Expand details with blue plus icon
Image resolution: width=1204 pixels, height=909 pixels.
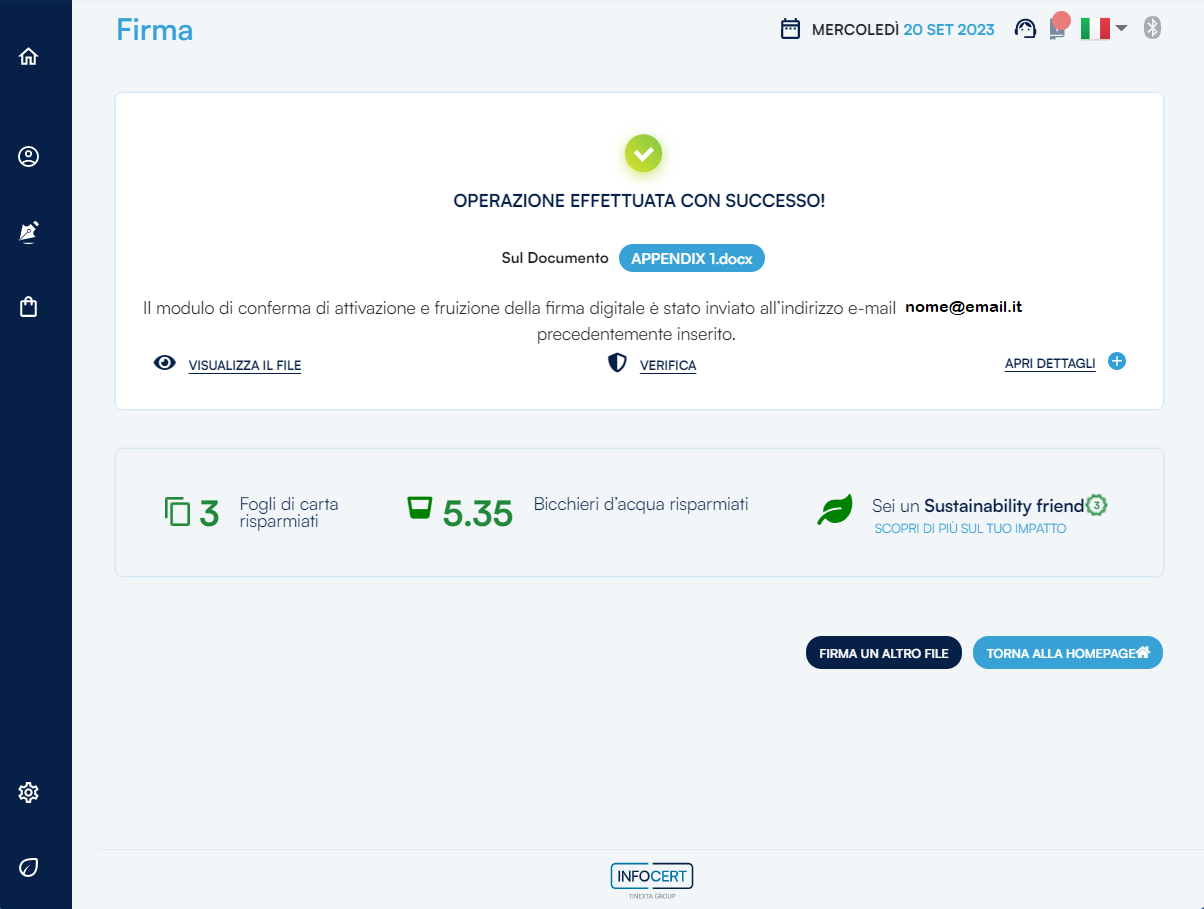click(x=1117, y=362)
